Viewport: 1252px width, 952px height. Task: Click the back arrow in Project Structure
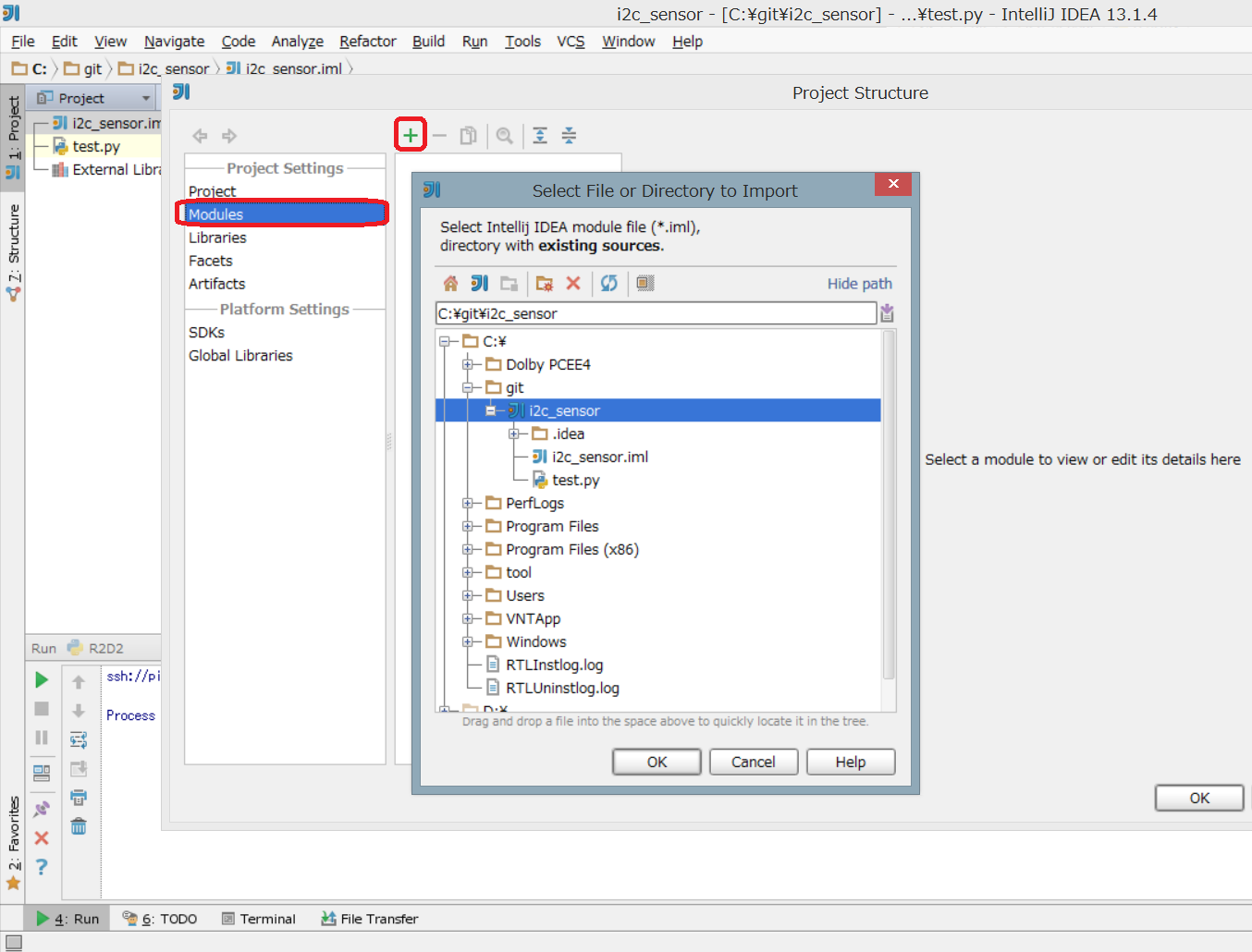[200, 136]
